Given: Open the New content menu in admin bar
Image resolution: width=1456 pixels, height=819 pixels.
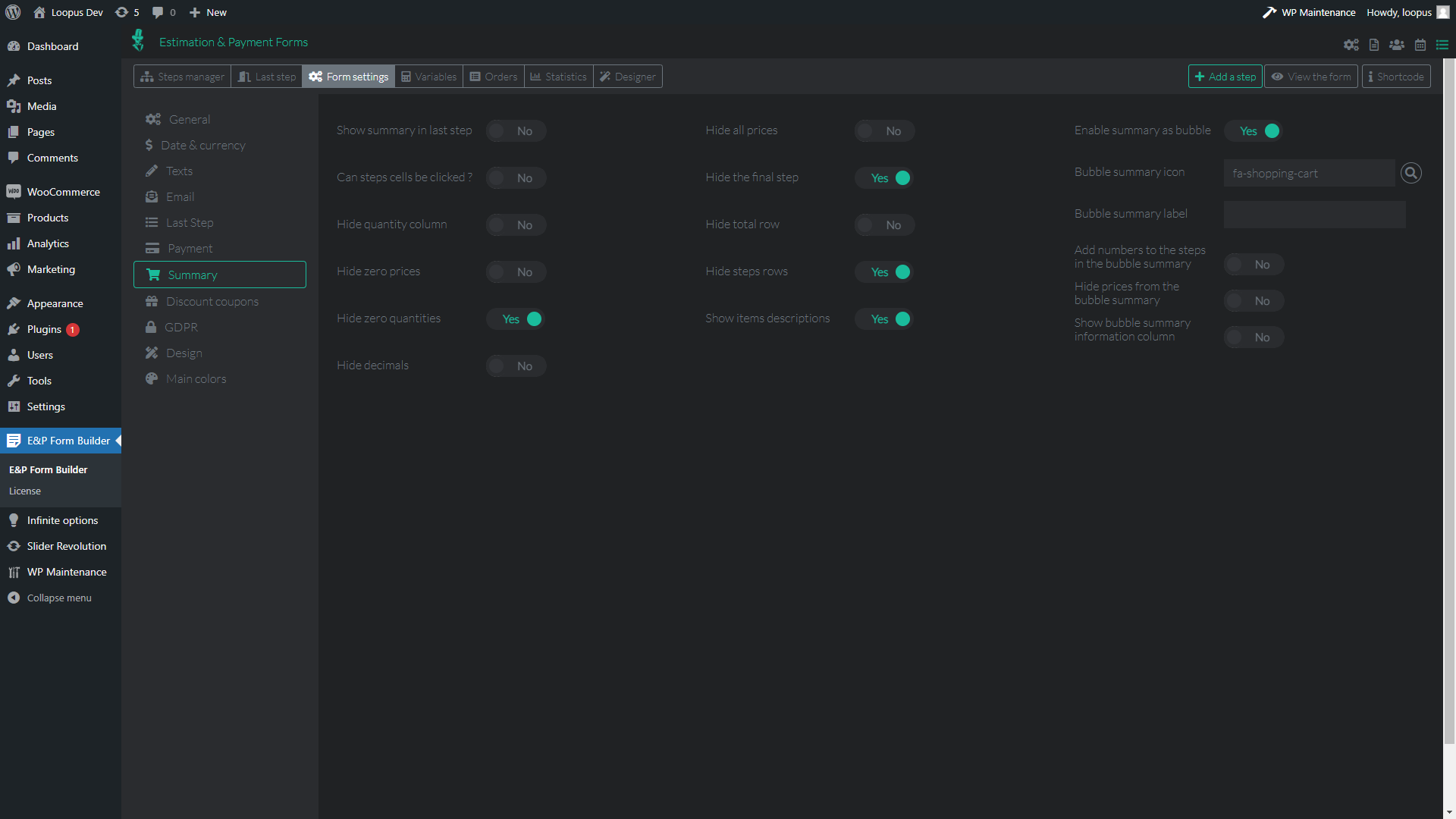Looking at the screenshot, I should click(208, 12).
